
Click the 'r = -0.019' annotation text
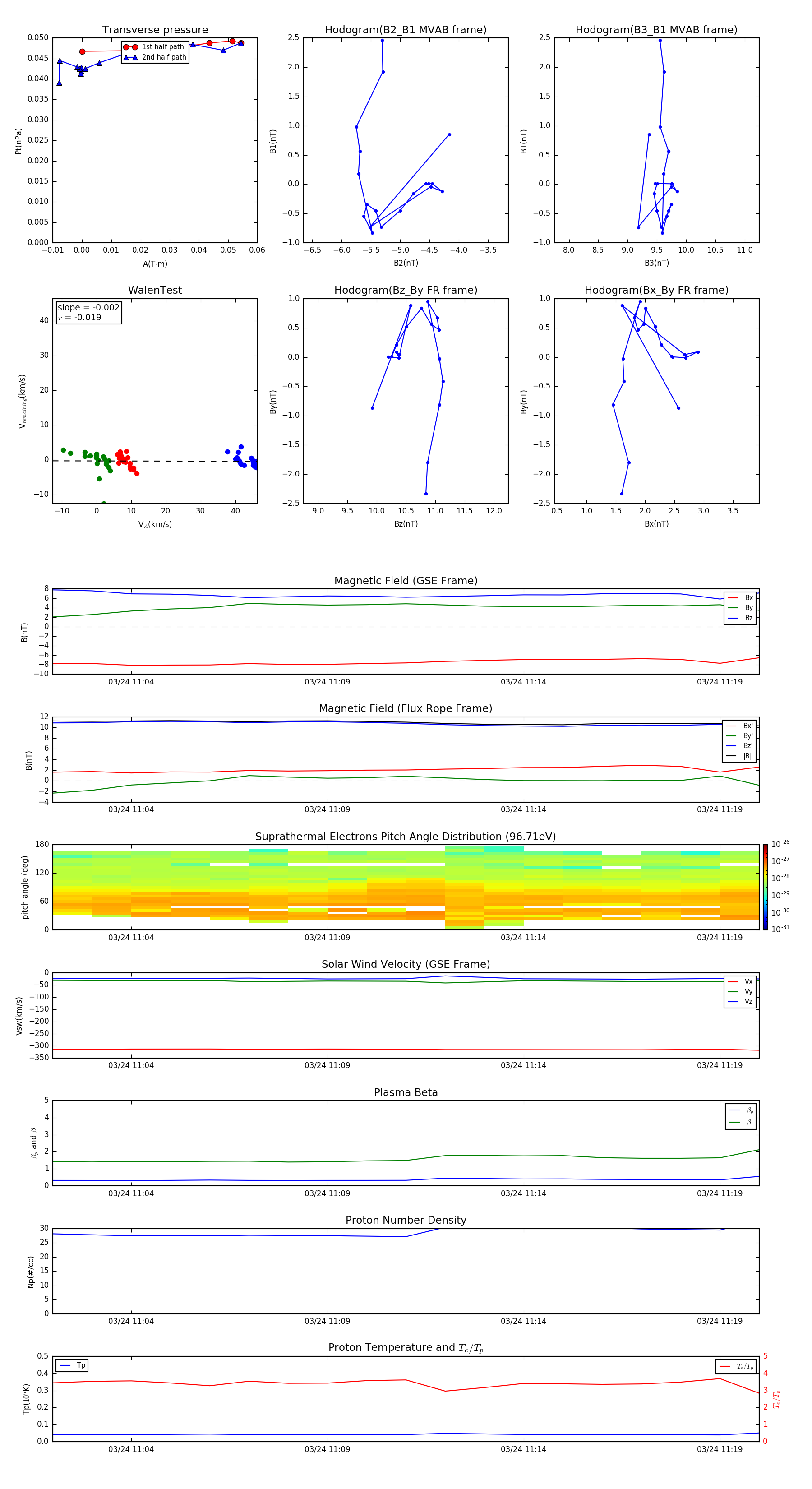[x=80, y=317]
